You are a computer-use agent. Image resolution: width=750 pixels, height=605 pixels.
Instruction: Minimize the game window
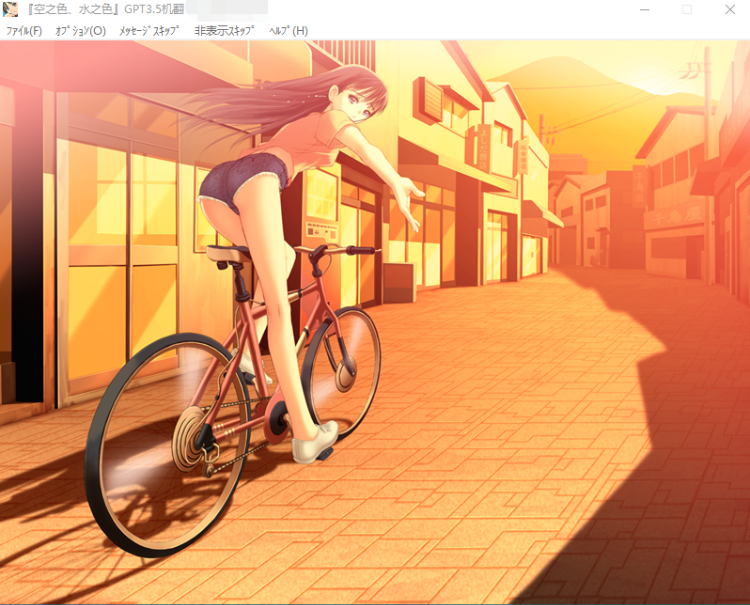coord(644,10)
